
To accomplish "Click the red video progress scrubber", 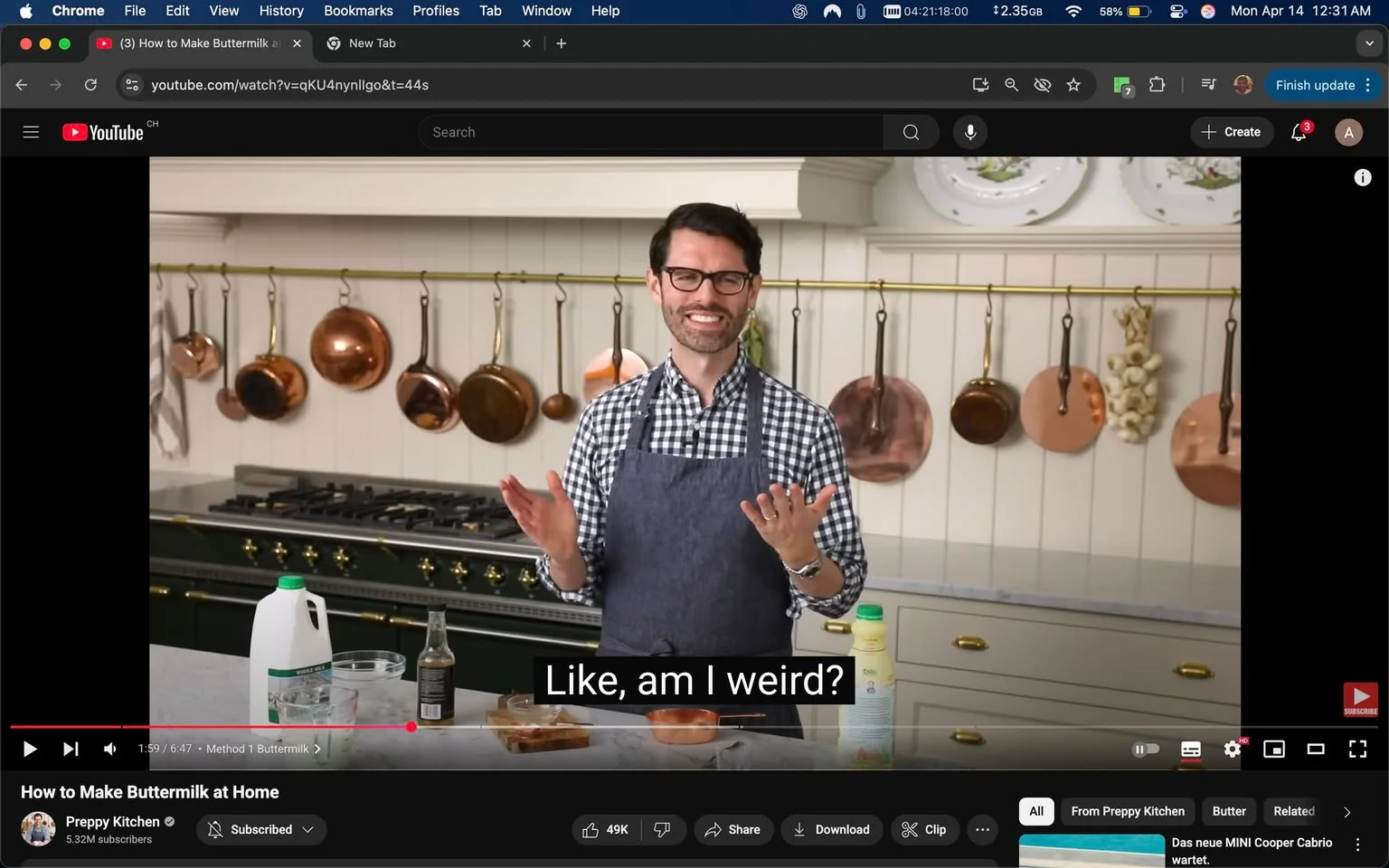I will 411,726.
